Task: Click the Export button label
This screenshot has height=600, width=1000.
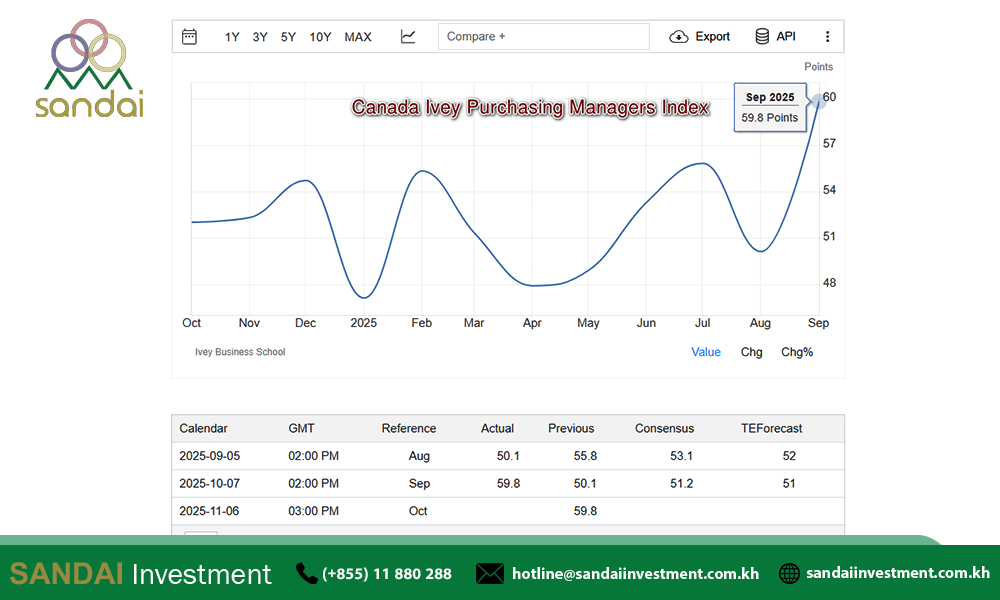Action: (x=713, y=37)
